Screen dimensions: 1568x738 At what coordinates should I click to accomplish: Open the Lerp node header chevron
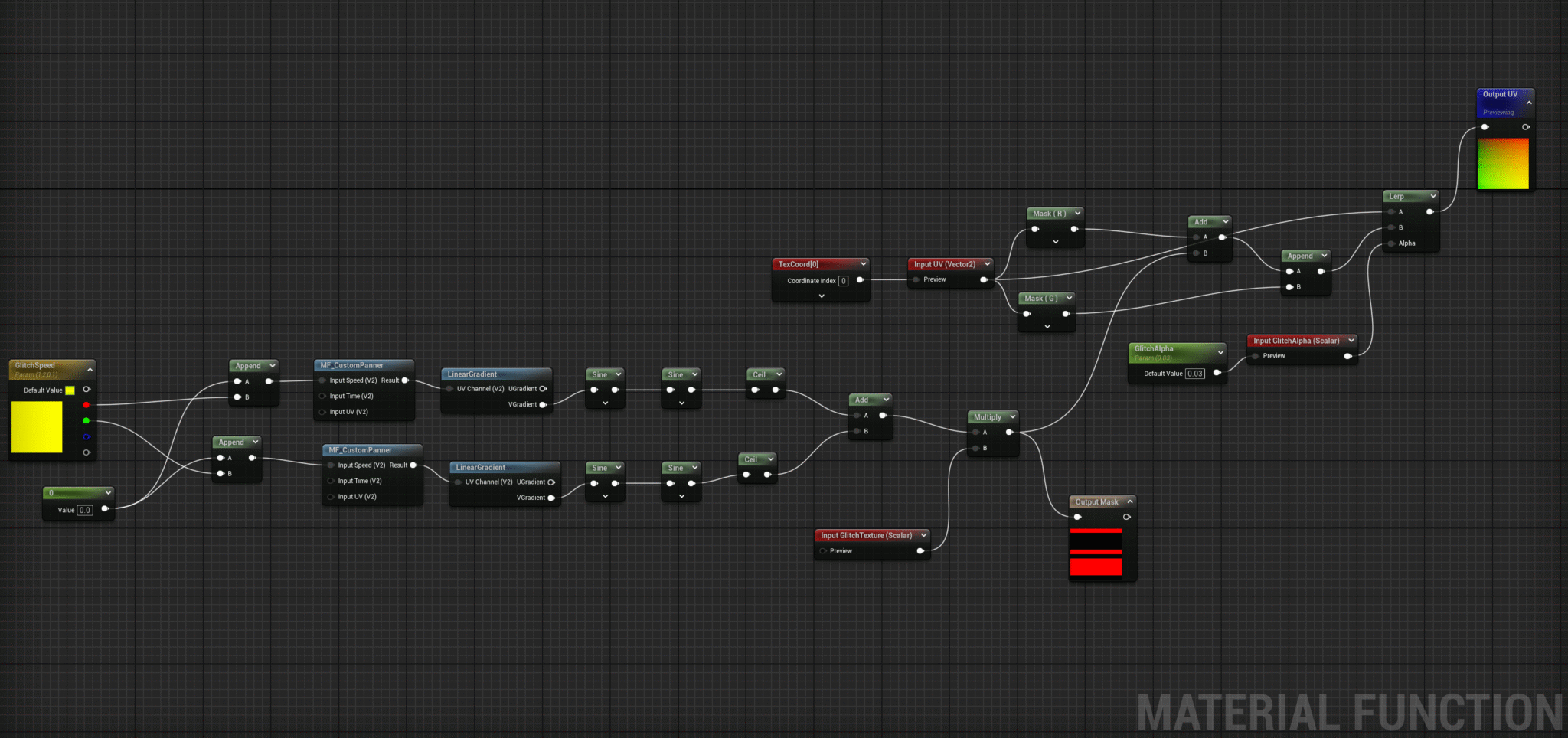pyautogui.click(x=1432, y=196)
